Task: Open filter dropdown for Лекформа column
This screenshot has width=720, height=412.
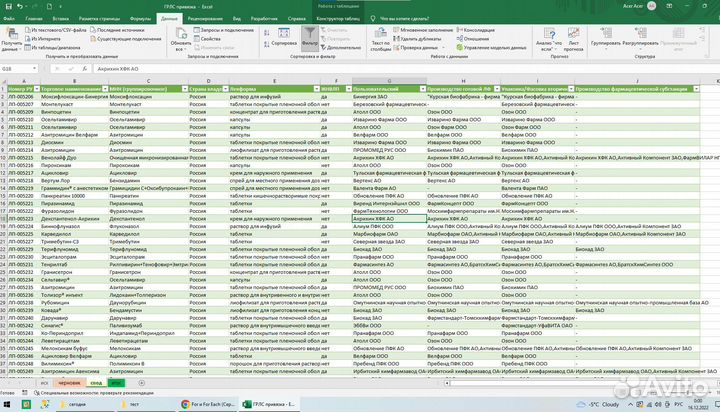Action: coord(316,89)
